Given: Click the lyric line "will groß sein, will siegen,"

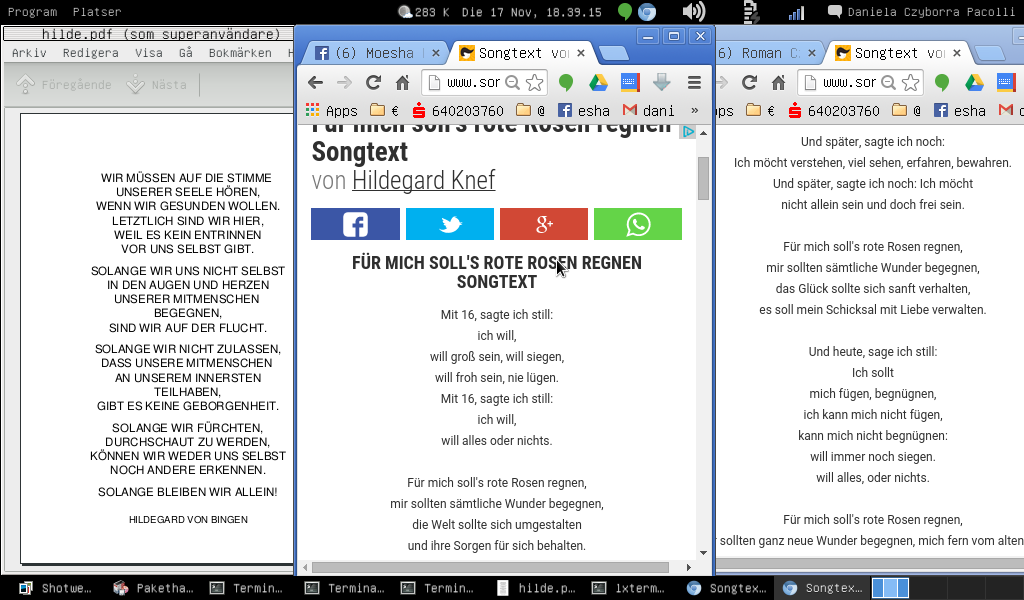Looking at the screenshot, I should coord(497,356).
